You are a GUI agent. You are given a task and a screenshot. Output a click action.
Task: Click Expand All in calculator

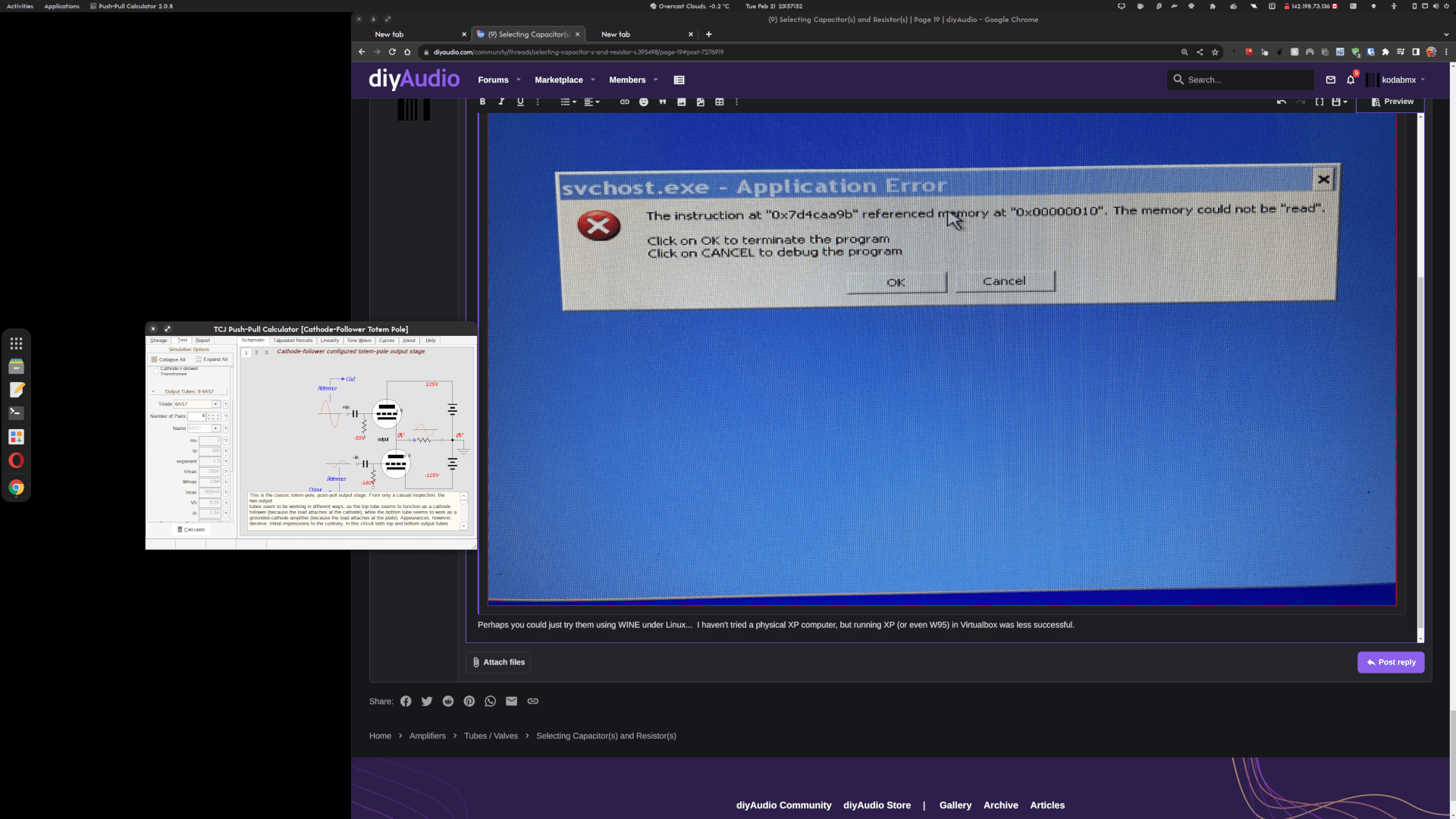tap(212, 359)
